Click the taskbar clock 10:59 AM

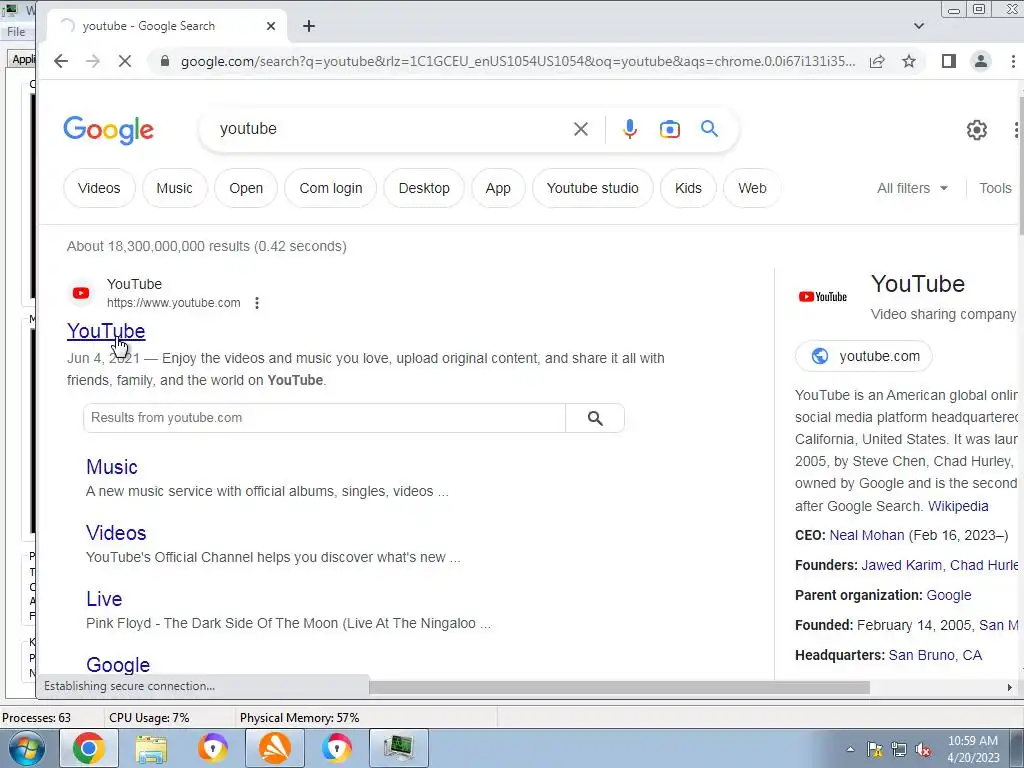point(973,741)
